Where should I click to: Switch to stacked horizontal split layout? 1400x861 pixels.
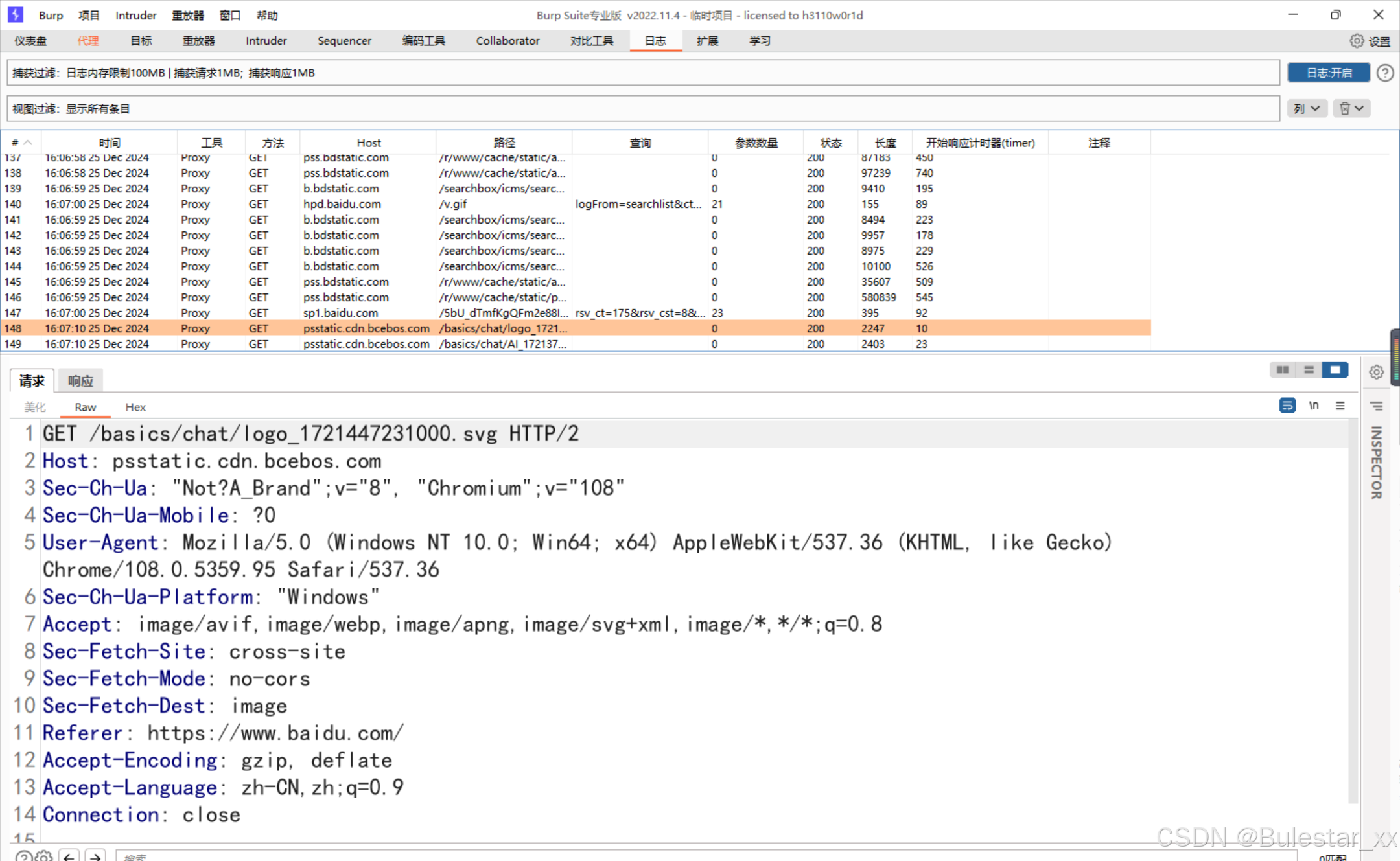tap(1309, 369)
